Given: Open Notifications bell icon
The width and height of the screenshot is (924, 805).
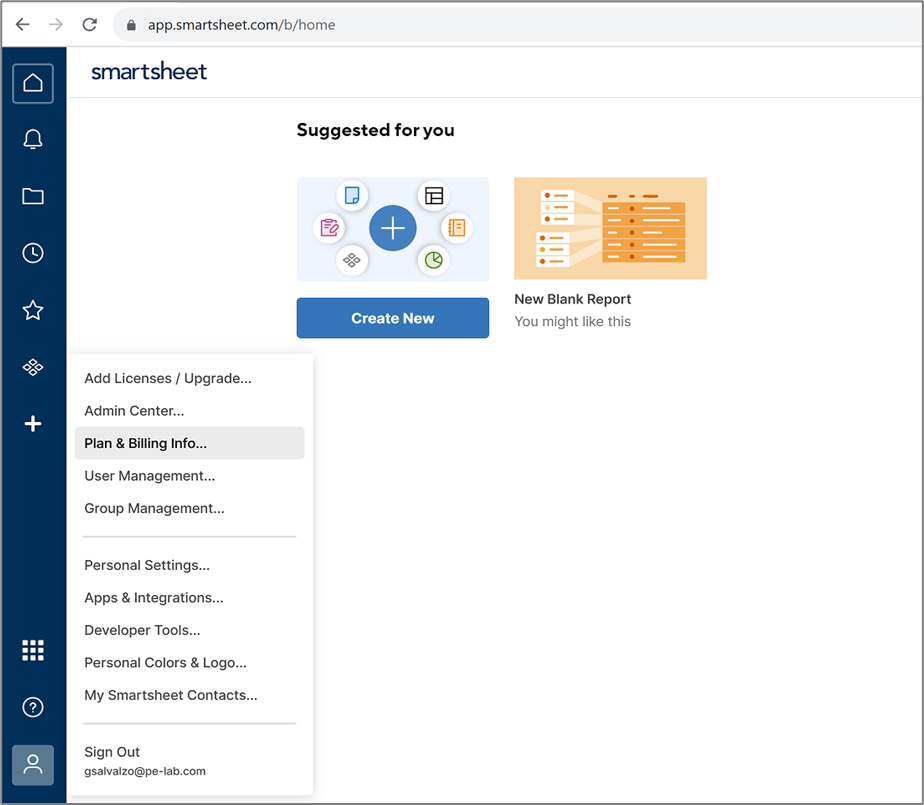Looking at the screenshot, I should [33, 139].
